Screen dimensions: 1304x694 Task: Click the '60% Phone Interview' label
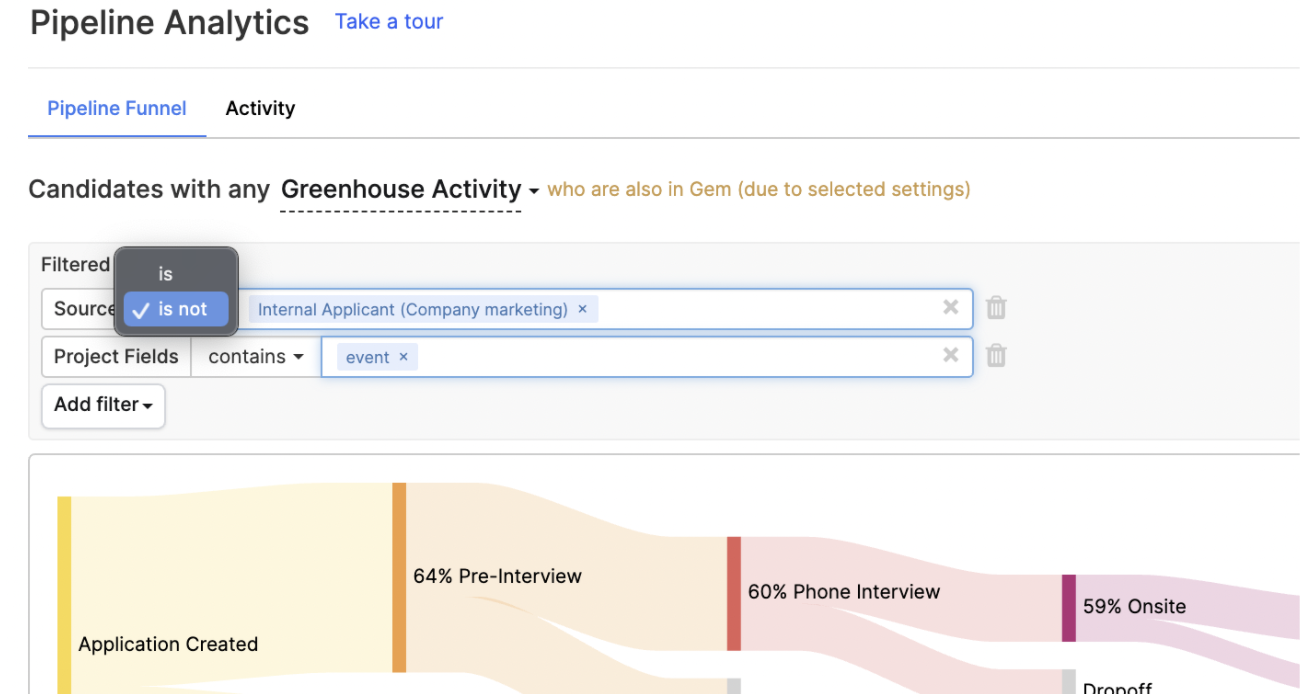(x=844, y=592)
